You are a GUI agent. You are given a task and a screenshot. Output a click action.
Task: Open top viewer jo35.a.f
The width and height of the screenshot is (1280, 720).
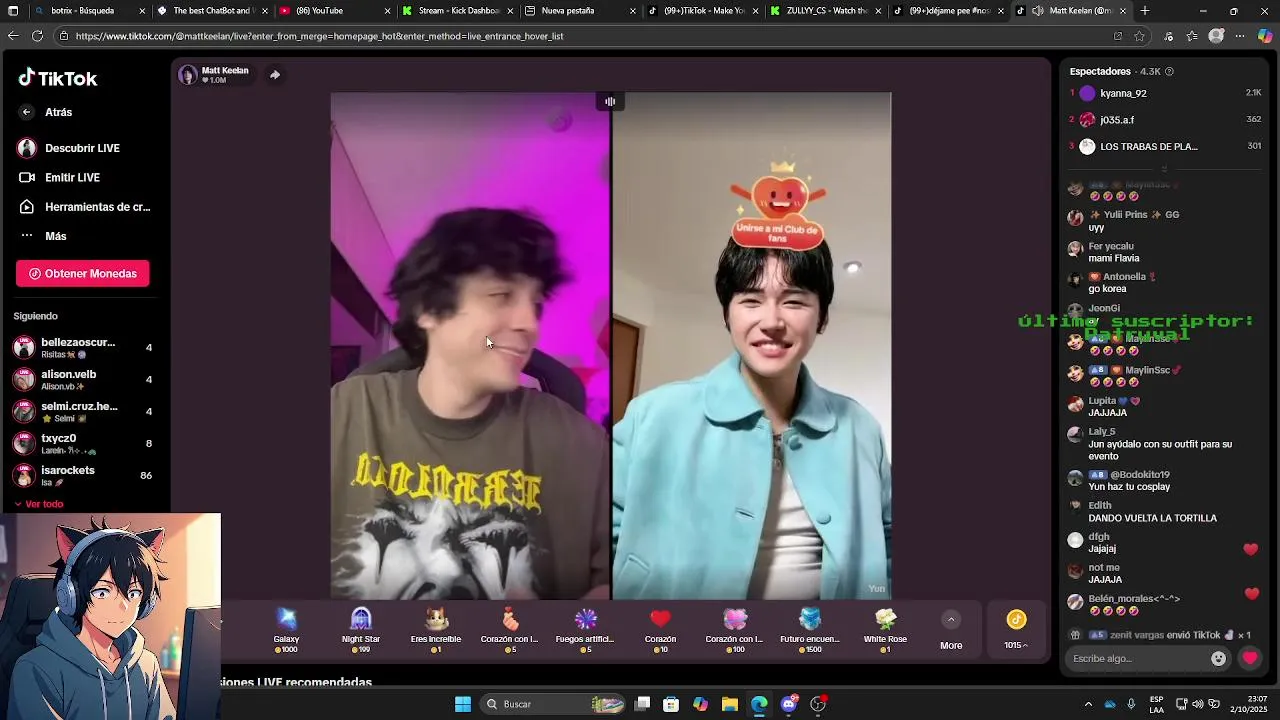coord(1165,120)
